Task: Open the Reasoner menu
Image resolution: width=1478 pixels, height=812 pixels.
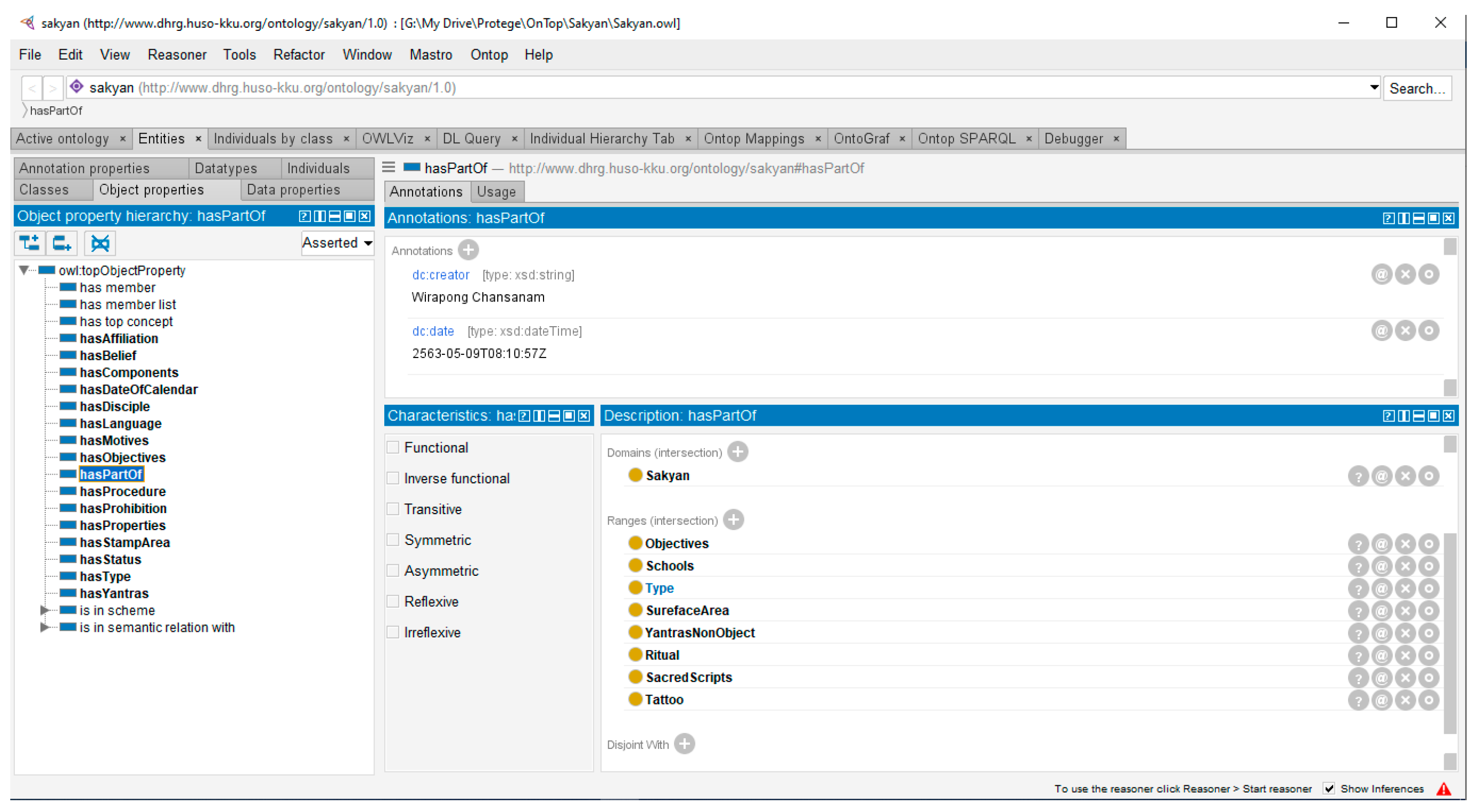Action: (x=177, y=54)
